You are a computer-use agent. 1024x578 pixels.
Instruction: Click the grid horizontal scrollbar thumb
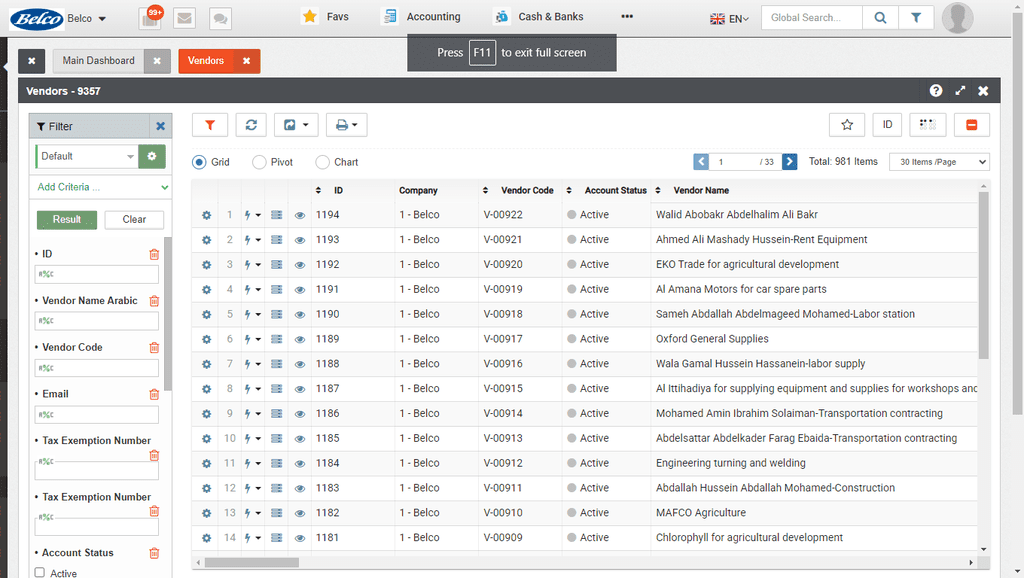[251, 562]
